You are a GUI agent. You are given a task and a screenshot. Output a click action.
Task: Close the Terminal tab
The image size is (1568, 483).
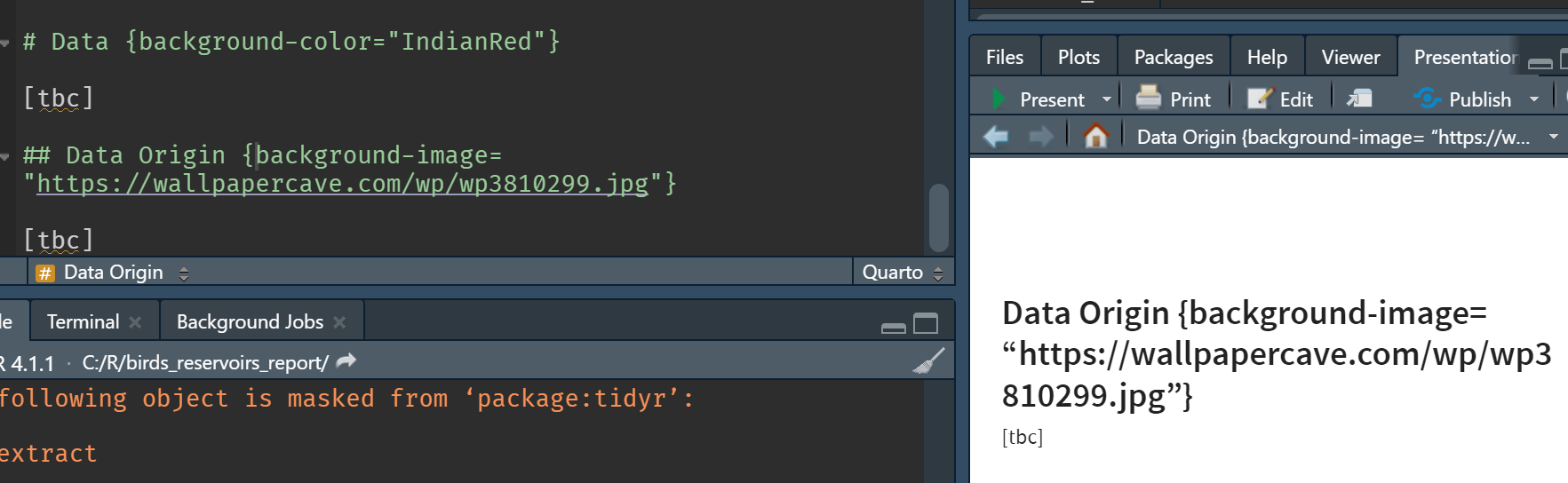coord(135,322)
